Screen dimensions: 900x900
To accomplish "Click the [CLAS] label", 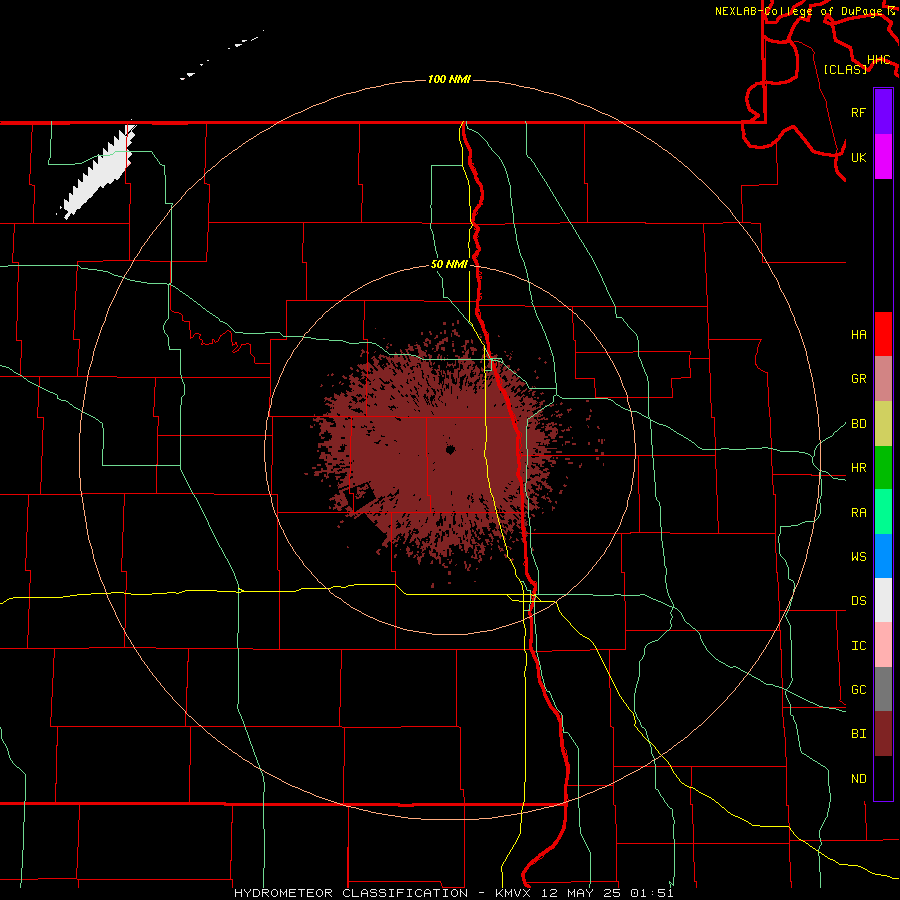I will click(845, 69).
